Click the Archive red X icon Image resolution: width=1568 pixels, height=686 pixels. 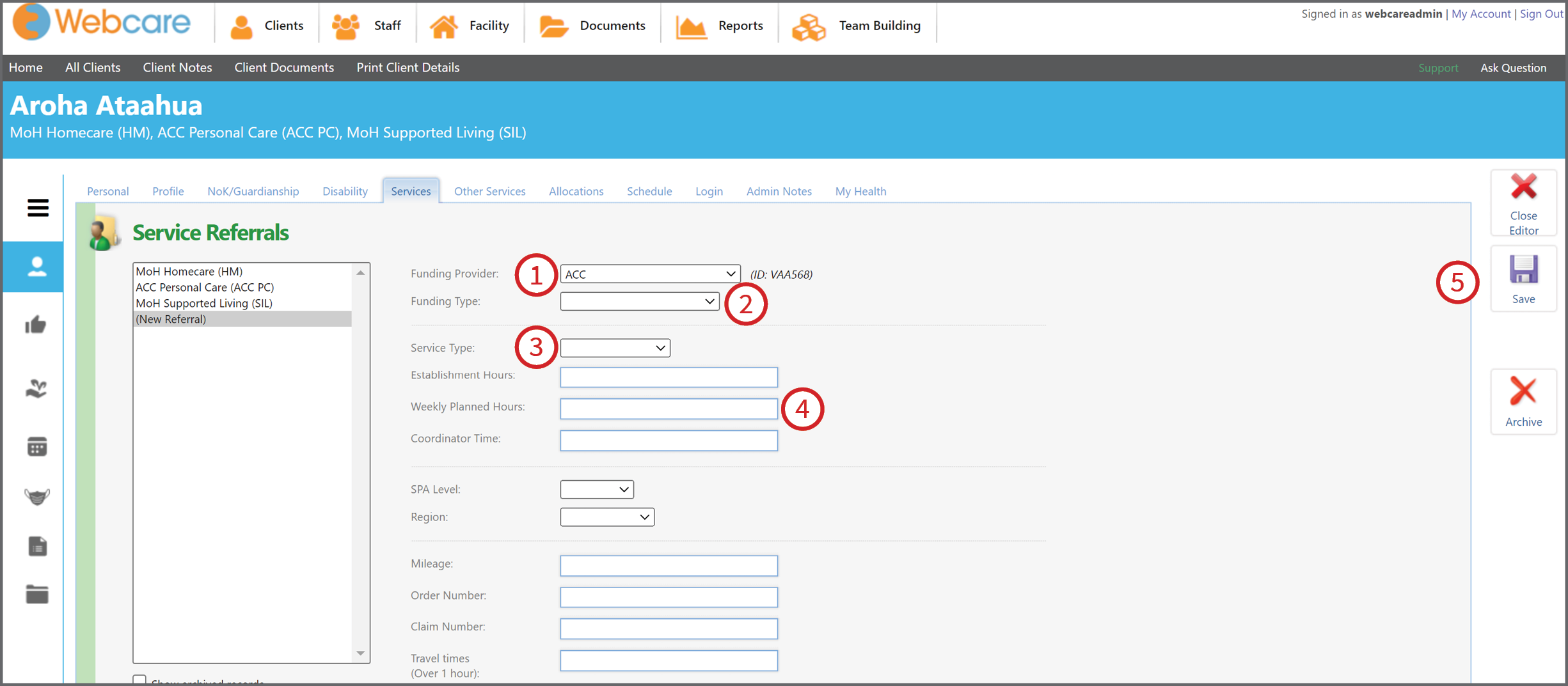pos(1523,391)
